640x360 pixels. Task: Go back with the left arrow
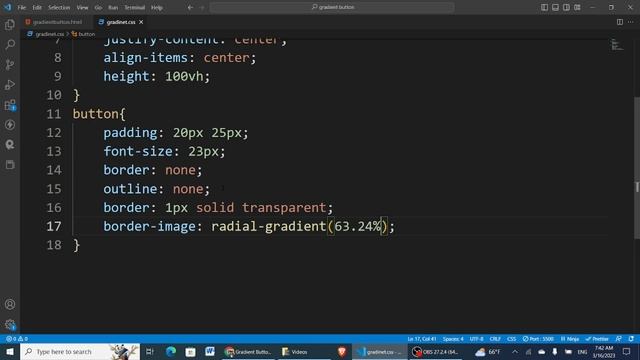pyautogui.click(x=190, y=7)
